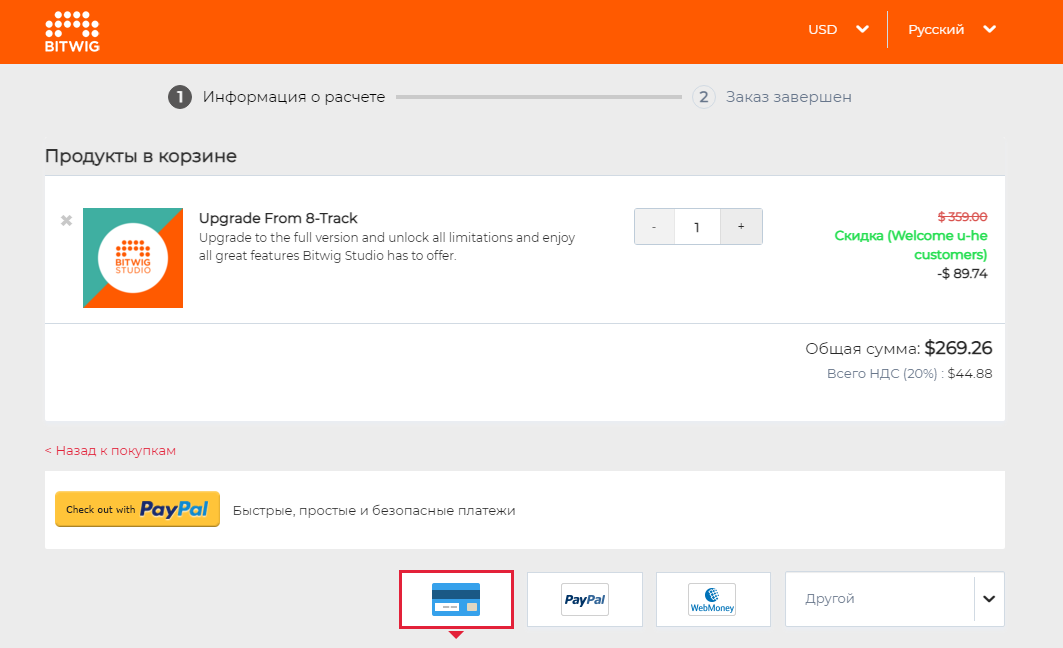
Task: Click the quantity input field
Action: pos(697,226)
